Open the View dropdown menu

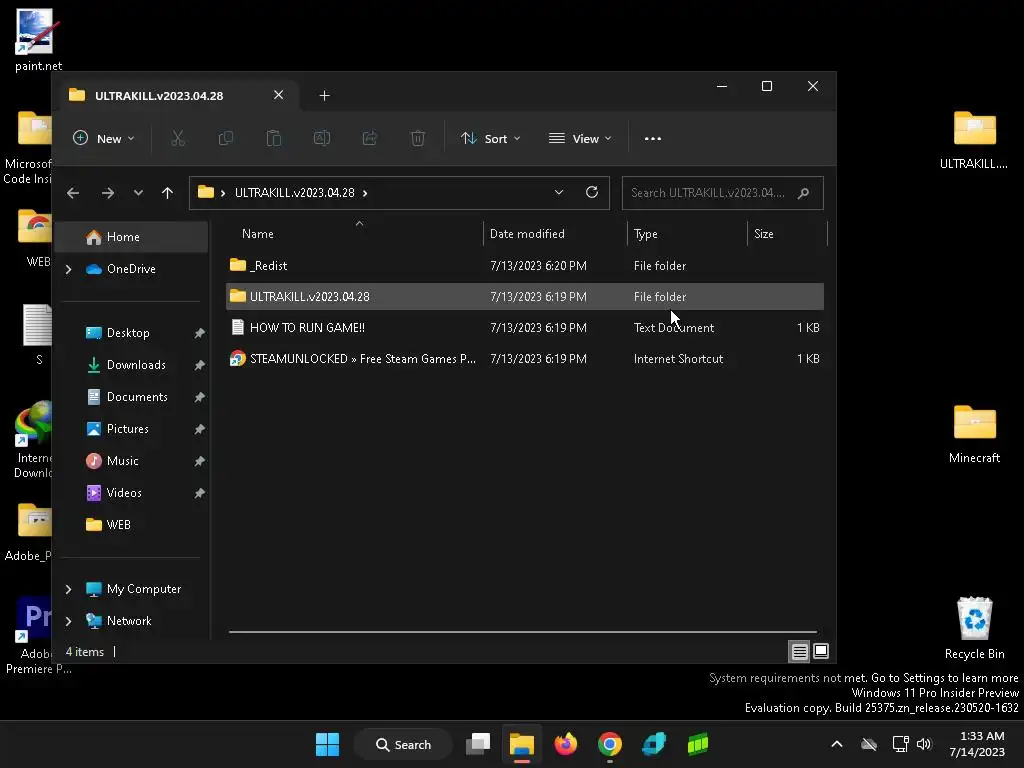pos(581,138)
